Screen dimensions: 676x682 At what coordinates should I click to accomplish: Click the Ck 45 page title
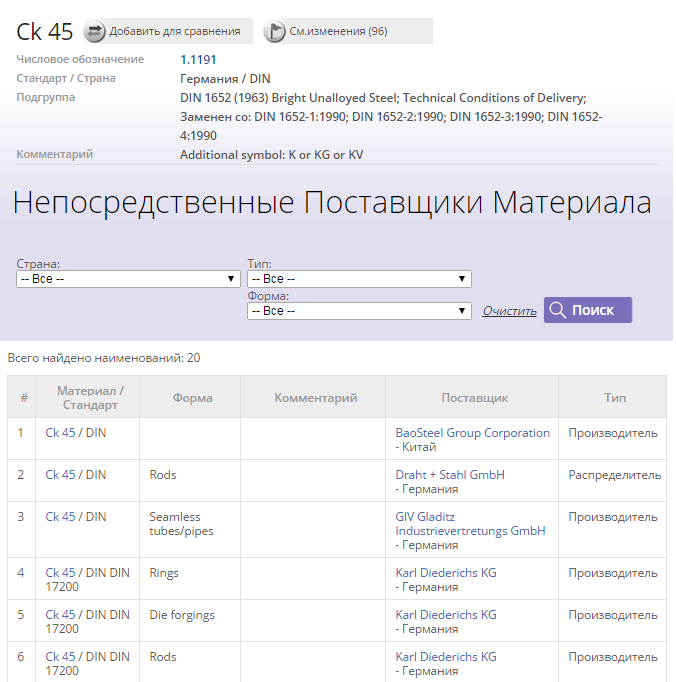pyautogui.click(x=44, y=32)
